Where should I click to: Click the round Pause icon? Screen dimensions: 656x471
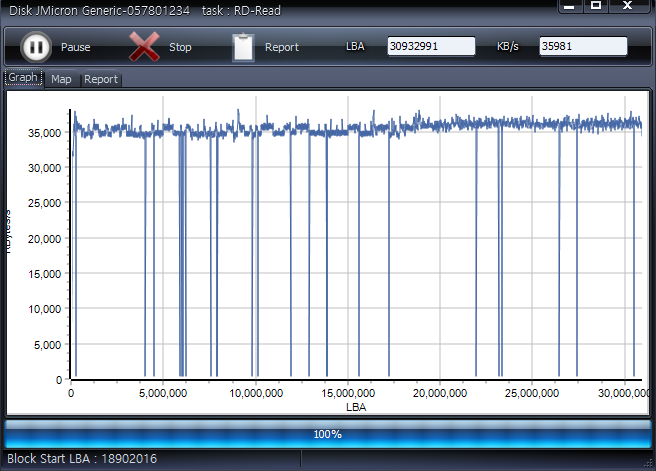tap(35, 46)
